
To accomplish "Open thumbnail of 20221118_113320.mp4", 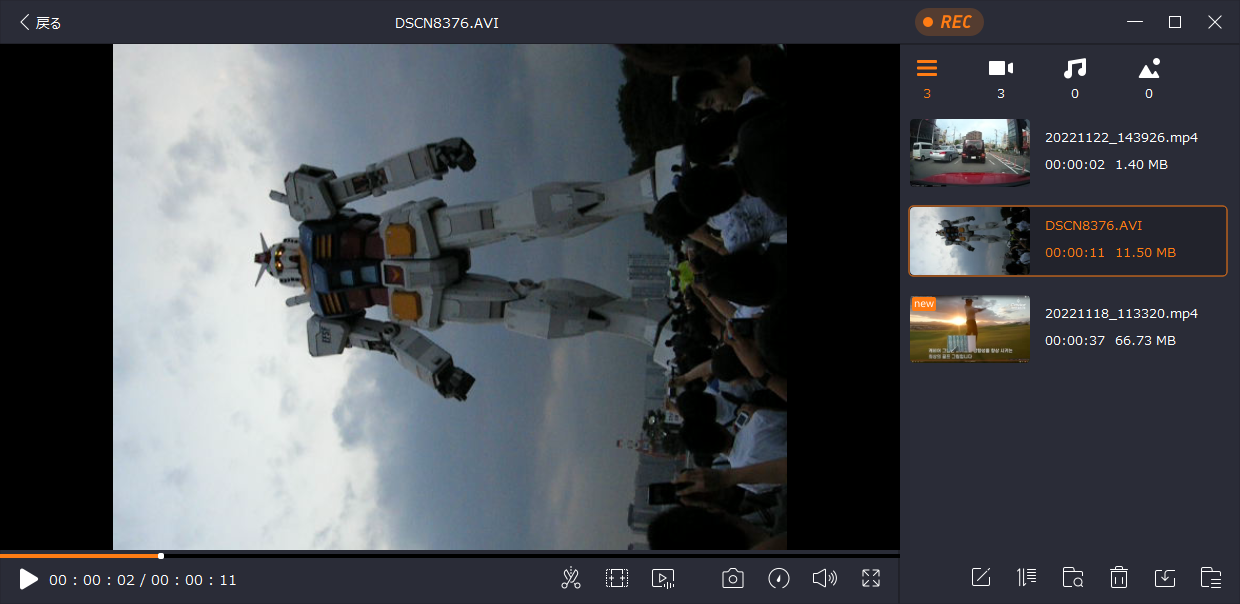I will coord(970,329).
